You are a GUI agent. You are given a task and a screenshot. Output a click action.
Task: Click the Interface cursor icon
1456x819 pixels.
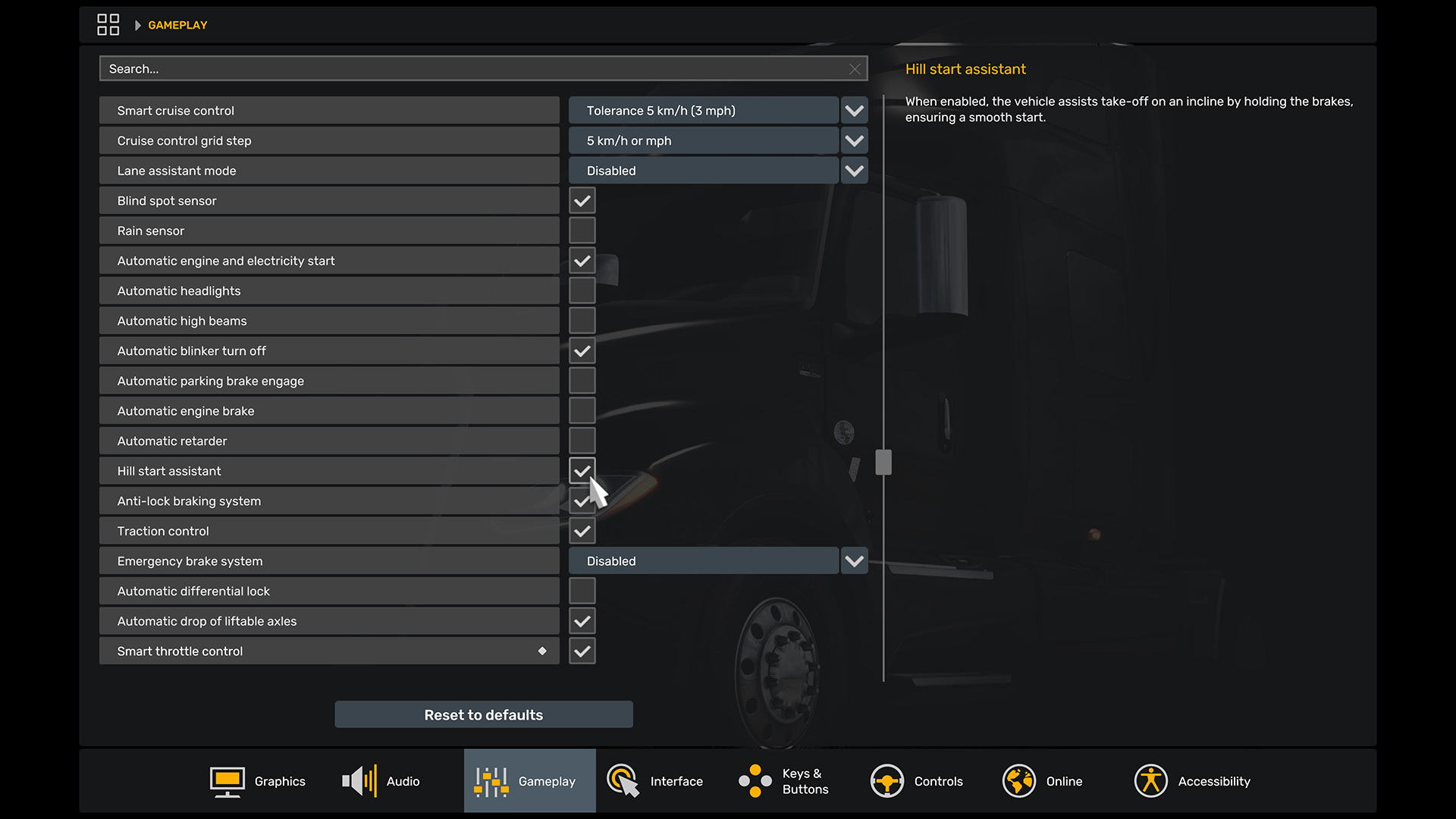click(623, 781)
